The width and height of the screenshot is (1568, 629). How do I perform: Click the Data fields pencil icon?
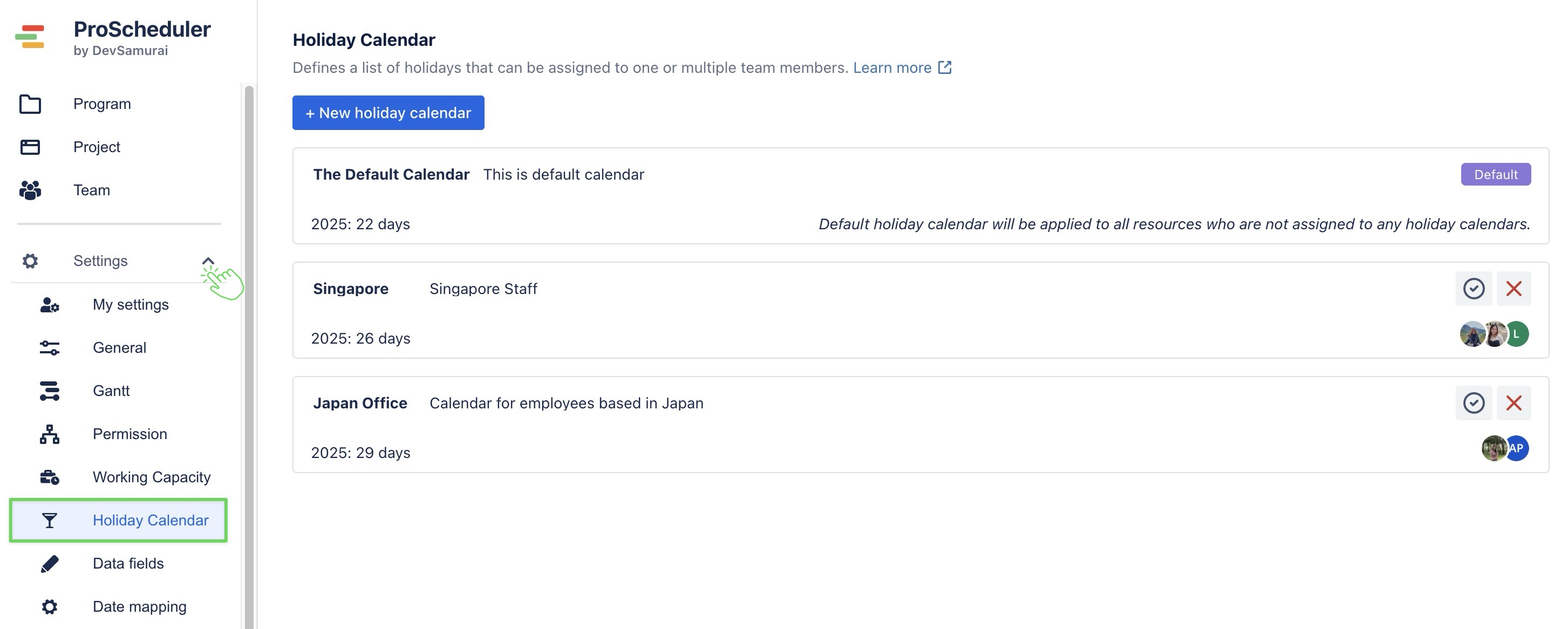[49, 563]
